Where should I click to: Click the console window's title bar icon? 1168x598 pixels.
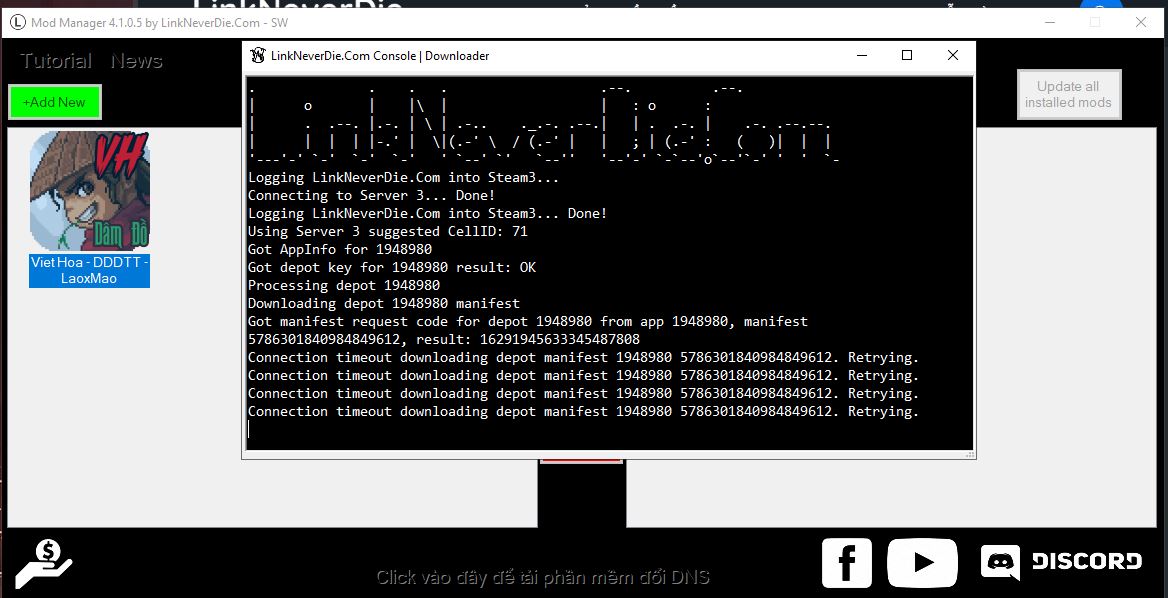258,56
